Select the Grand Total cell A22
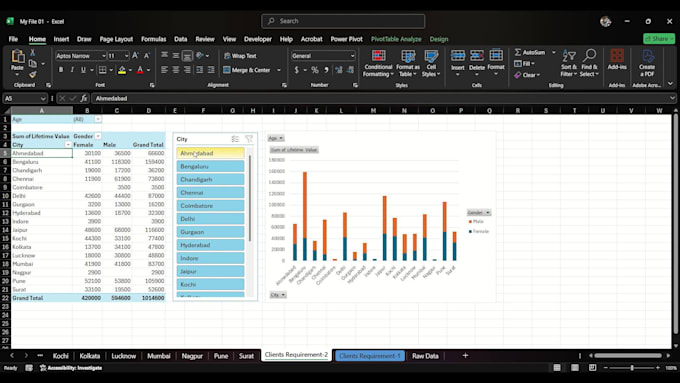The width and height of the screenshot is (680, 383). pos(42,298)
